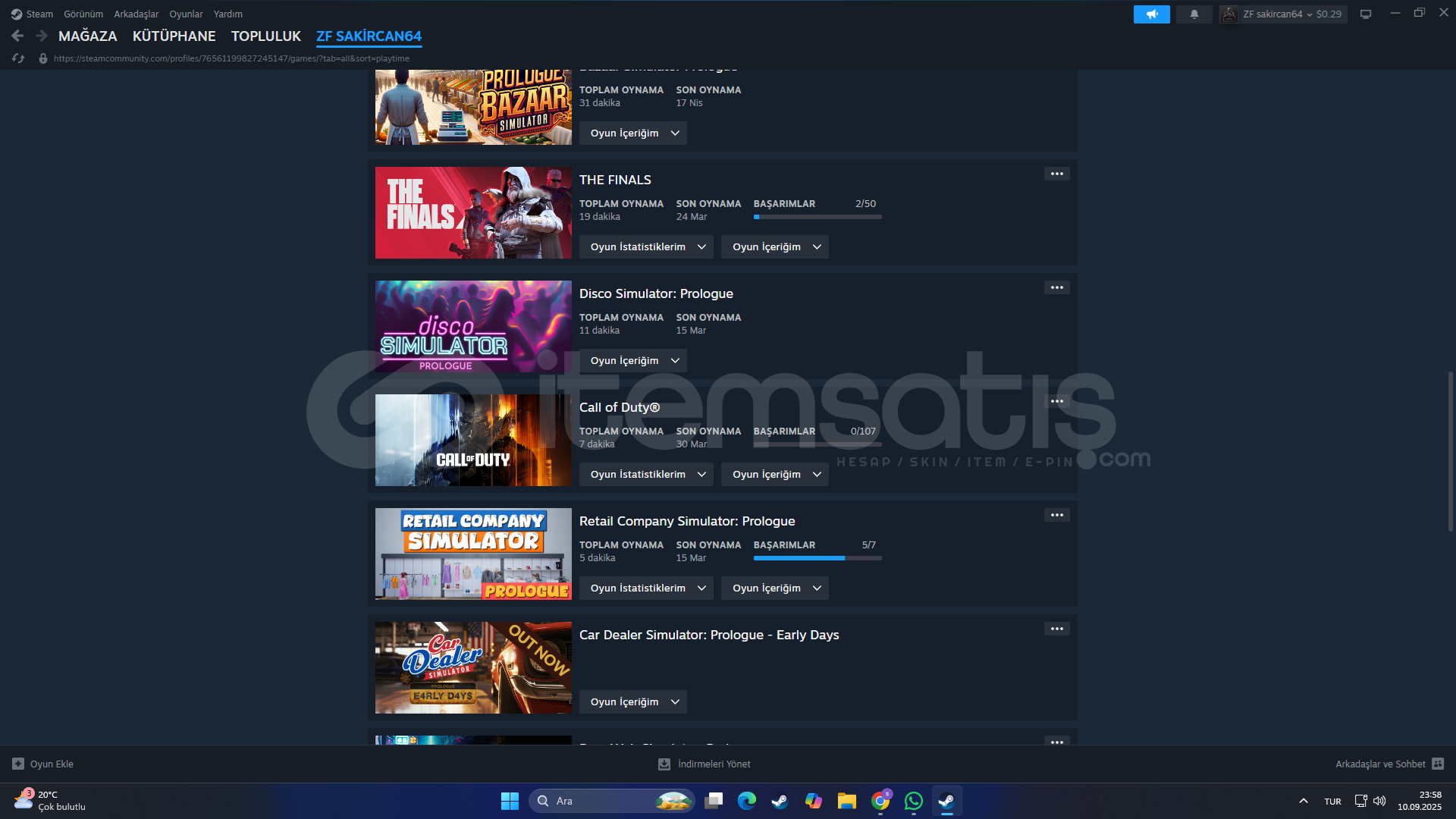This screenshot has width=1456, height=819.
Task: Go back with the left arrow button
Action: [17, 36]
